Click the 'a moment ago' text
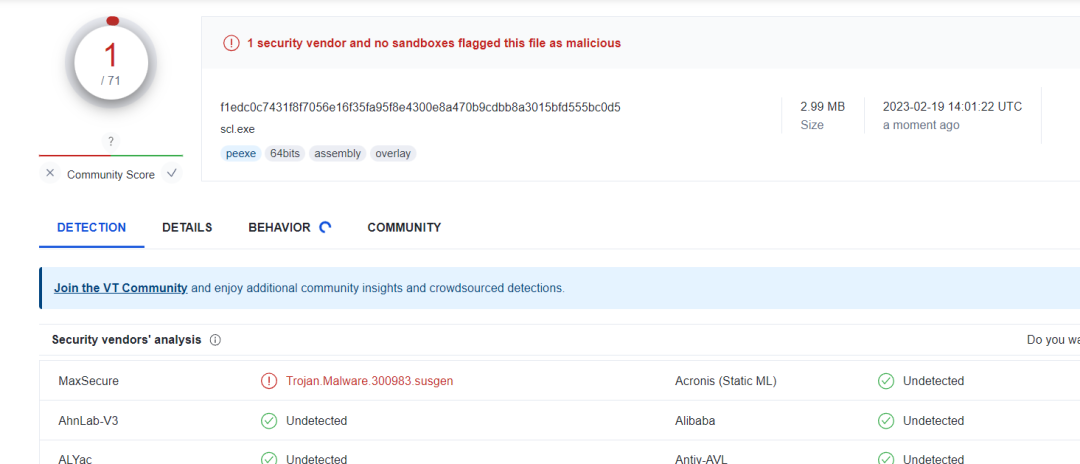Image resolution: width=1080 pixels, height=464 pixels. (x=921, y=125)
